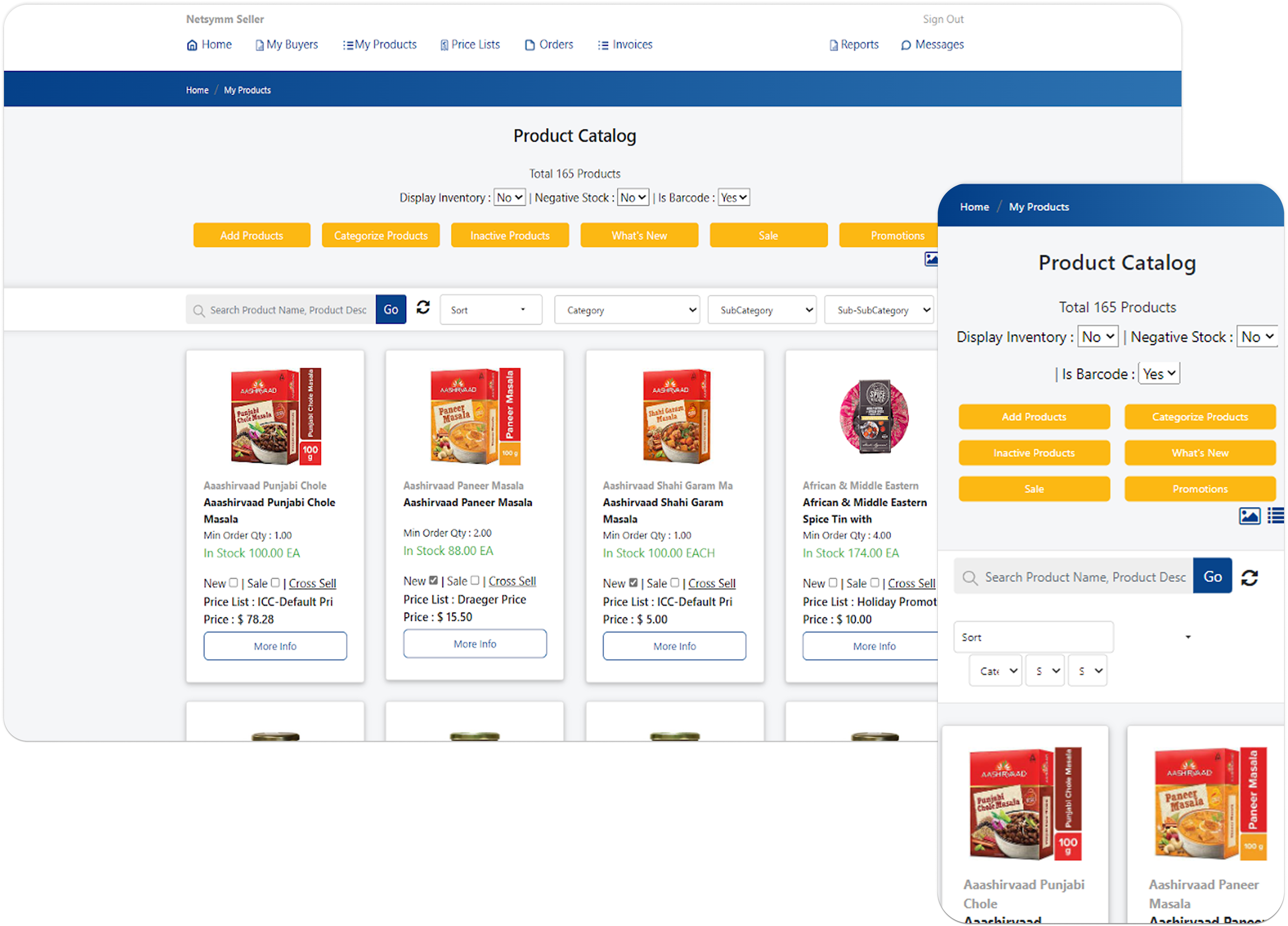Screen dimensions: 1288x926
Task: Click Home breadcrumb in mobile view
Action: click(x=974, y=207)
